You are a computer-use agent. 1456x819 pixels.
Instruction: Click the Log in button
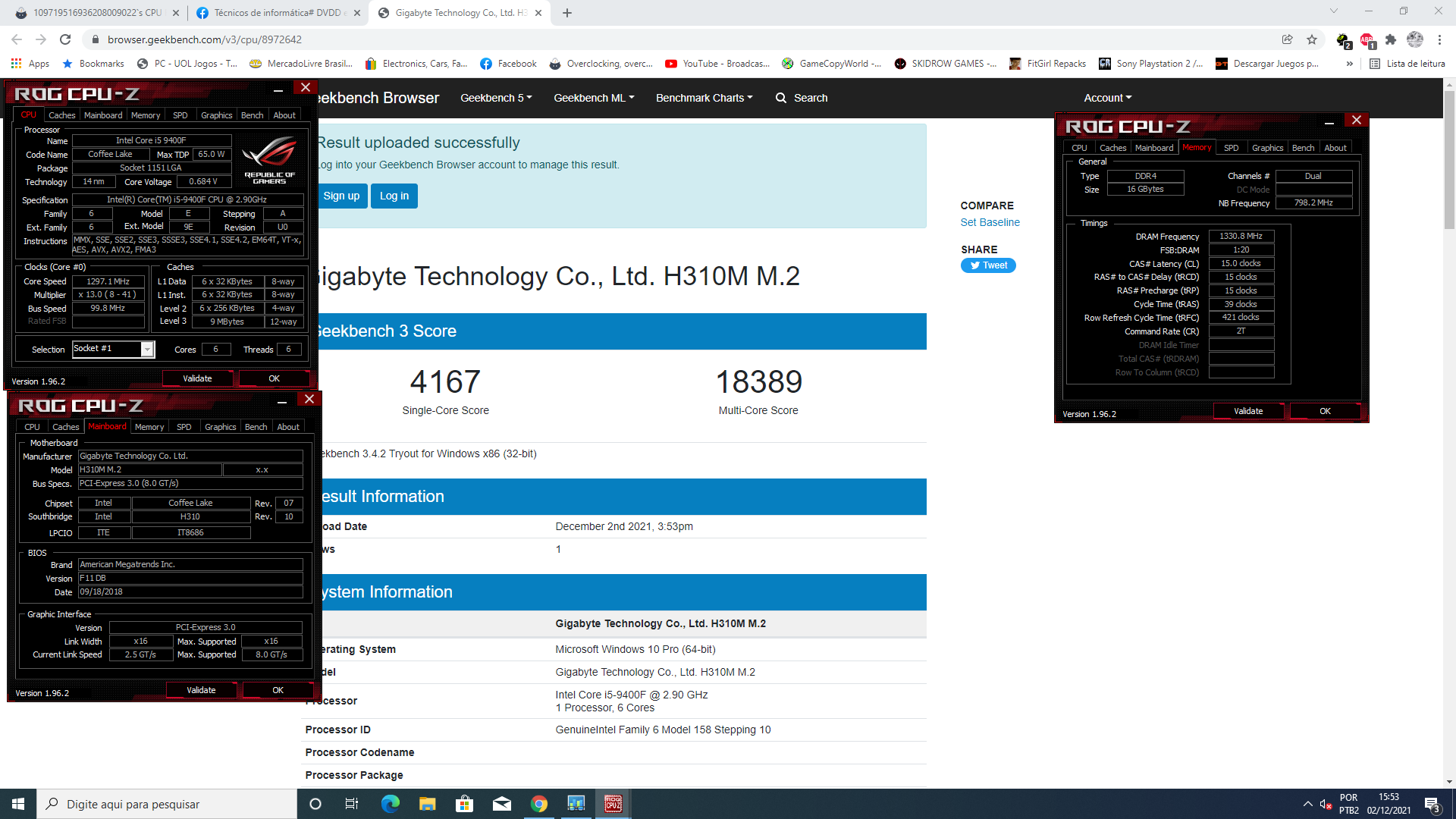coord(394,196)
